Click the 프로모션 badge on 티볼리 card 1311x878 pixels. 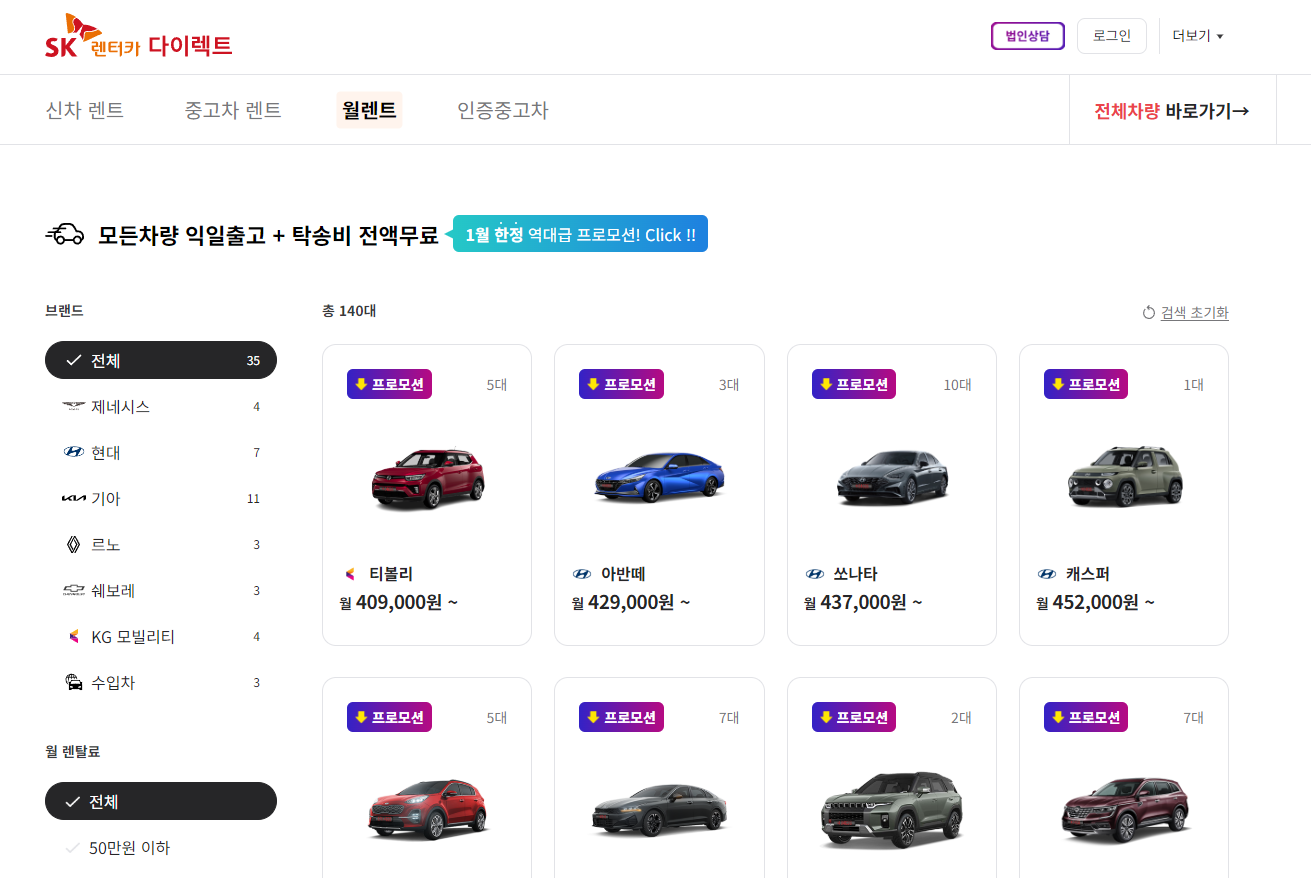coord(389,384)
